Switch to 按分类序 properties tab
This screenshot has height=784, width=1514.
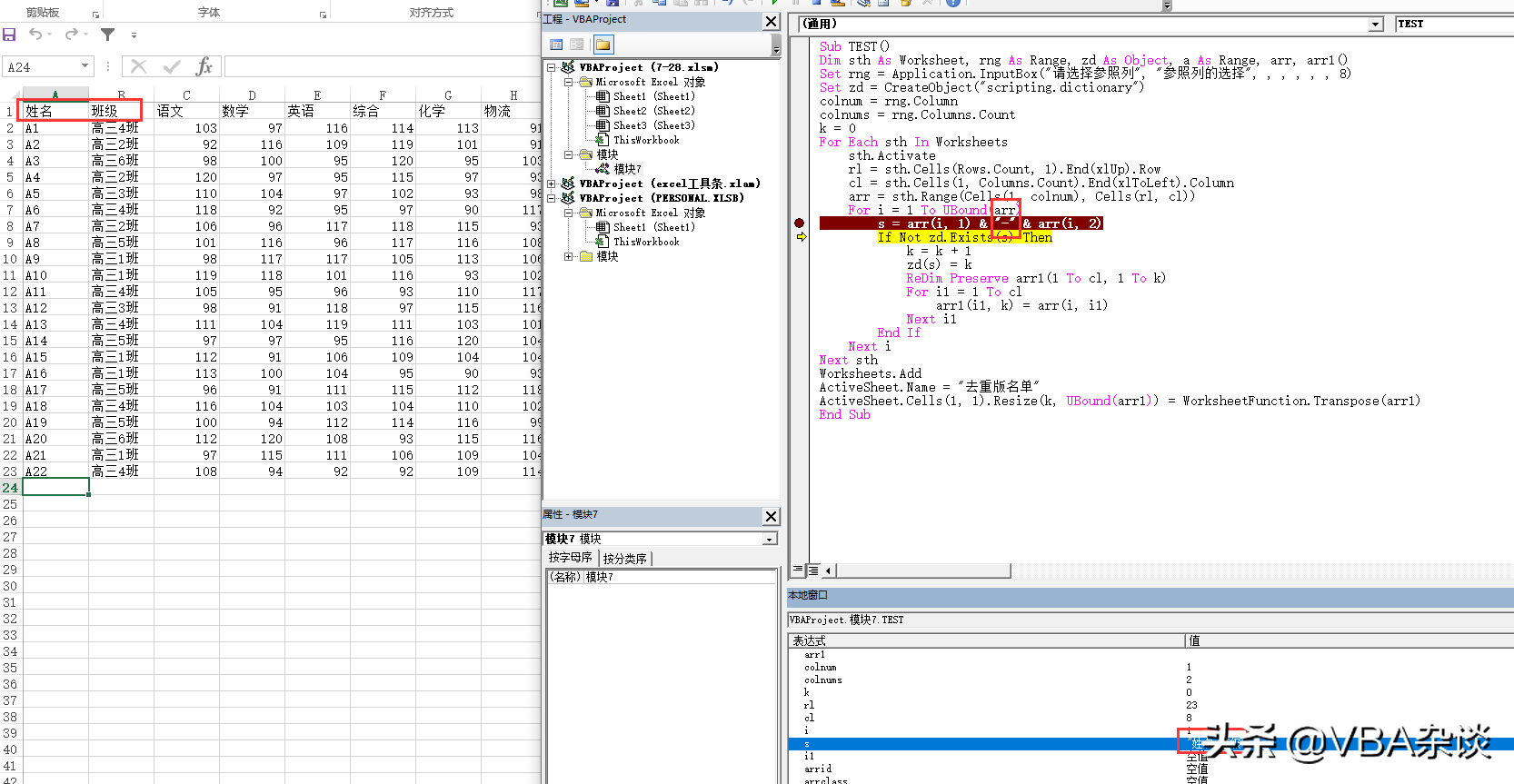click(625, 559)
